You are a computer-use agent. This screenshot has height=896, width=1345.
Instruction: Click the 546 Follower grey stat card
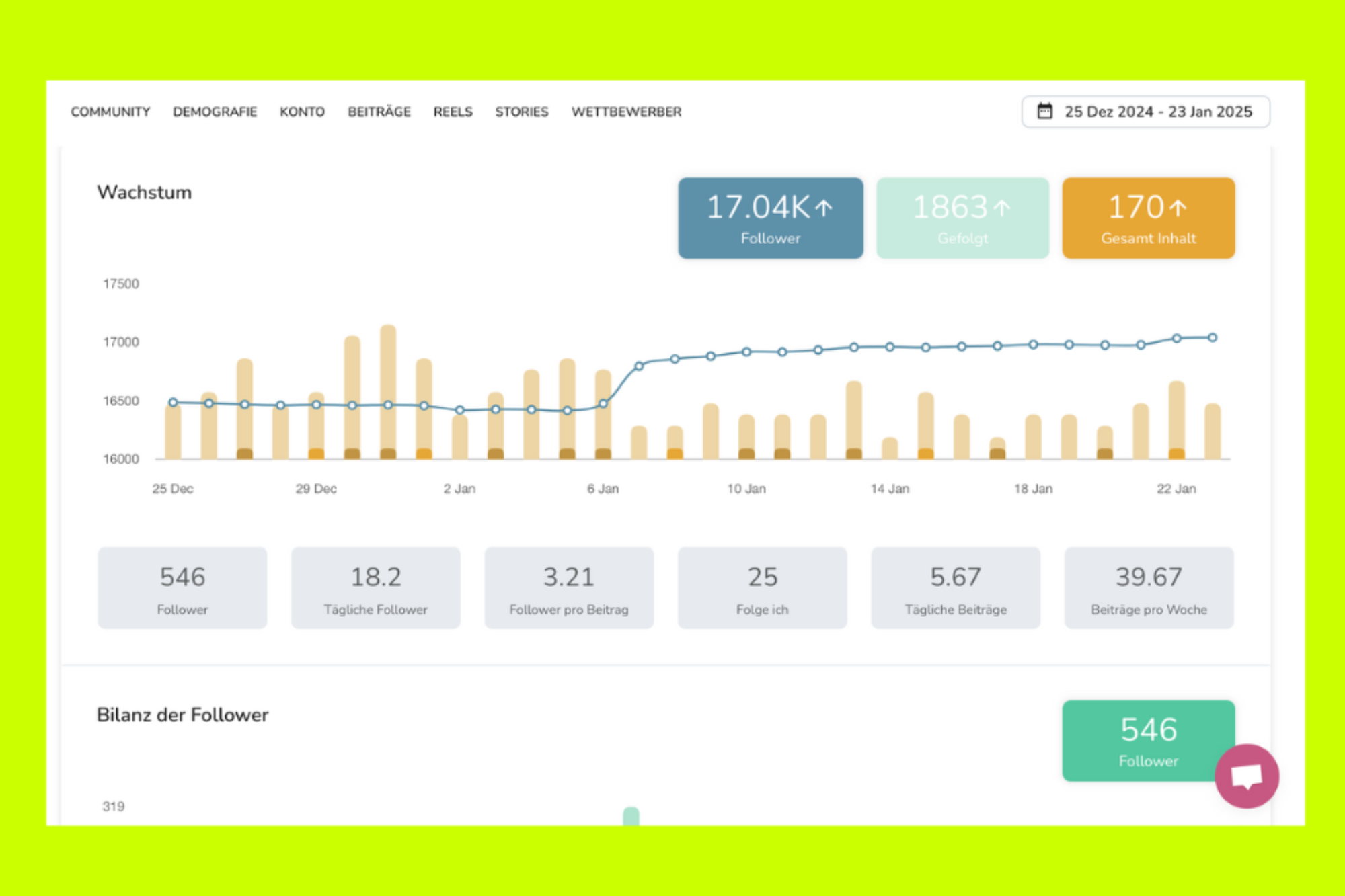tap(182, 588)
